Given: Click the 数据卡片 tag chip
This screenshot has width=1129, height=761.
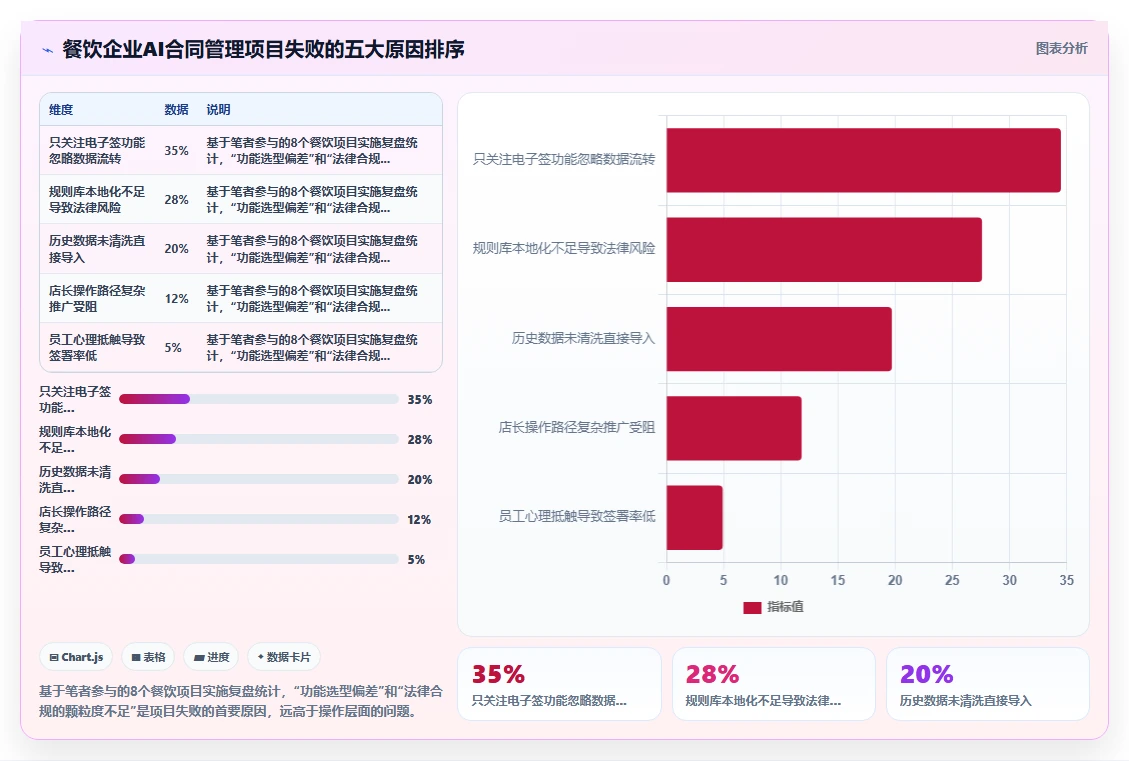Looking at the screenshot, I should pyautogui.click(x=284, y=657).
